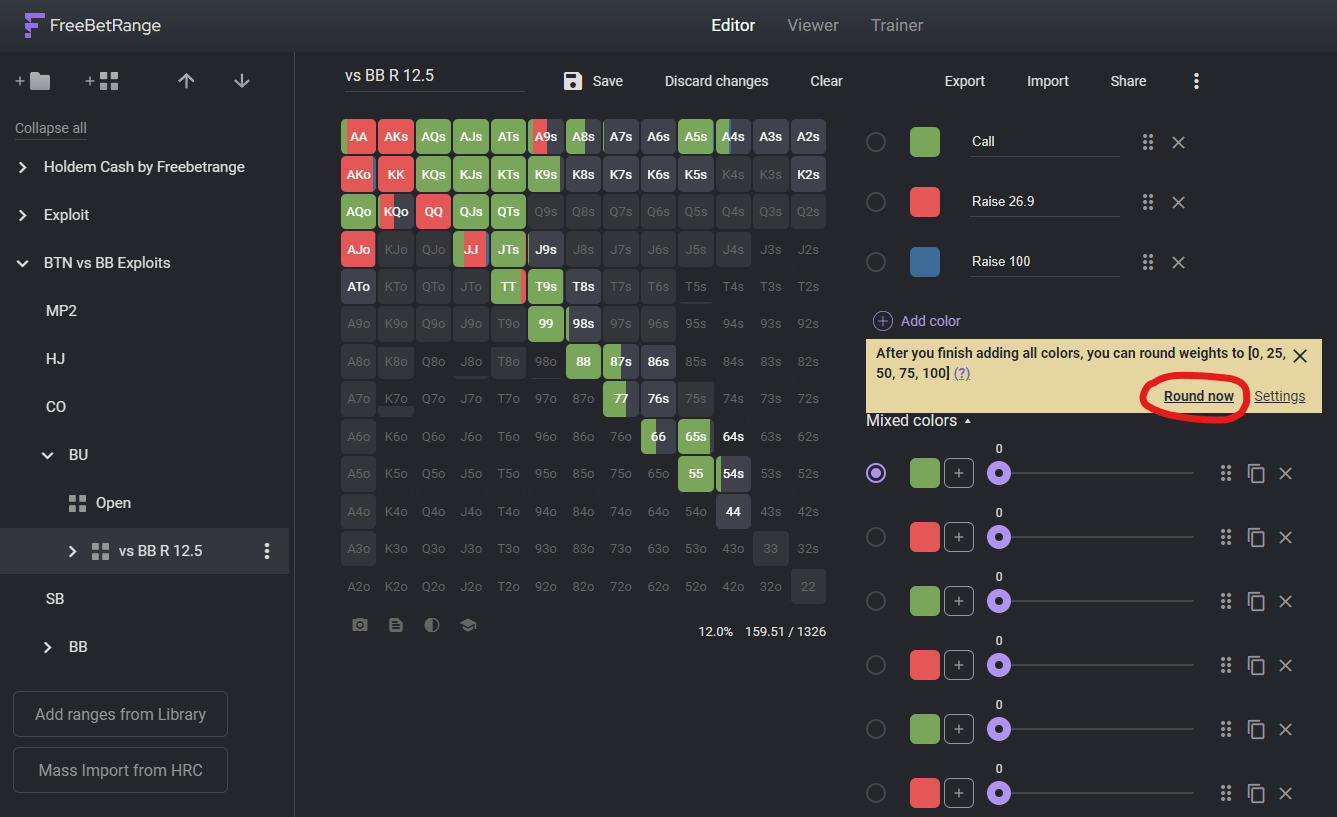Image resolution: width=1337 pixels, height=817 pixels.
Task: Click the add new folder icon
Action: 33,81
